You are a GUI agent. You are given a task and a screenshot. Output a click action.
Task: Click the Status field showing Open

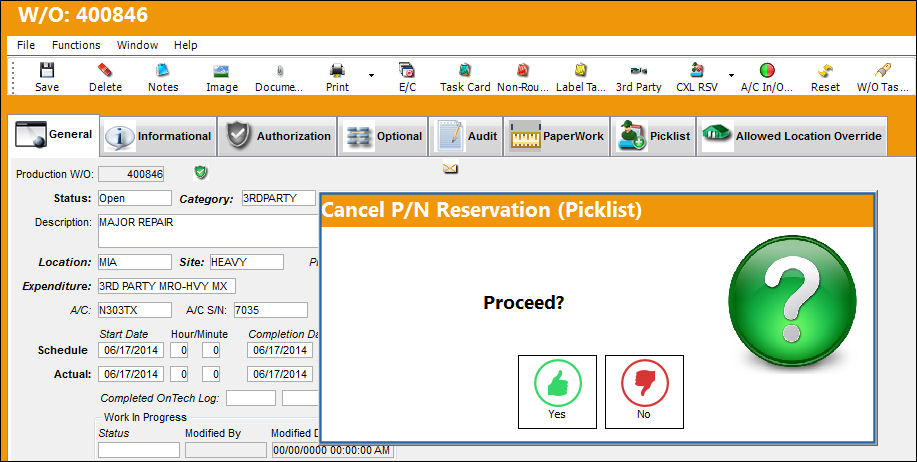point(135,198)
